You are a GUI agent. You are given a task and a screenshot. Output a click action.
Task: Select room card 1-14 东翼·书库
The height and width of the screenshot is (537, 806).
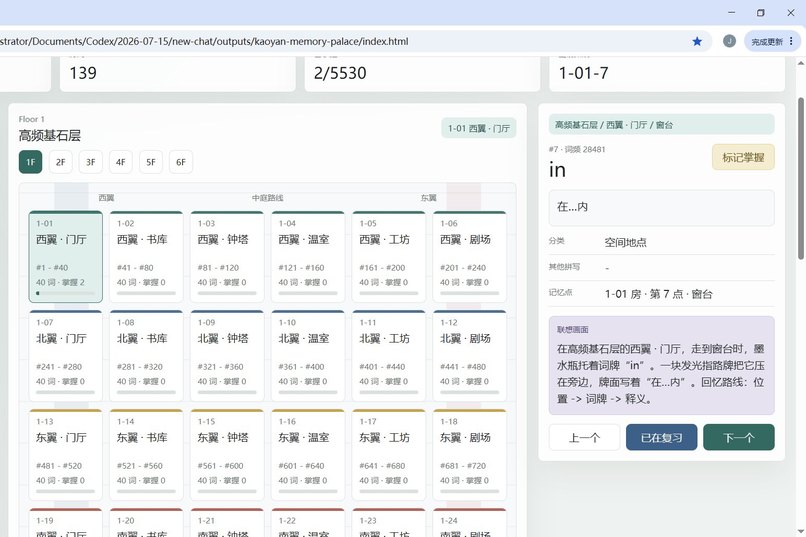click(146, 455)
